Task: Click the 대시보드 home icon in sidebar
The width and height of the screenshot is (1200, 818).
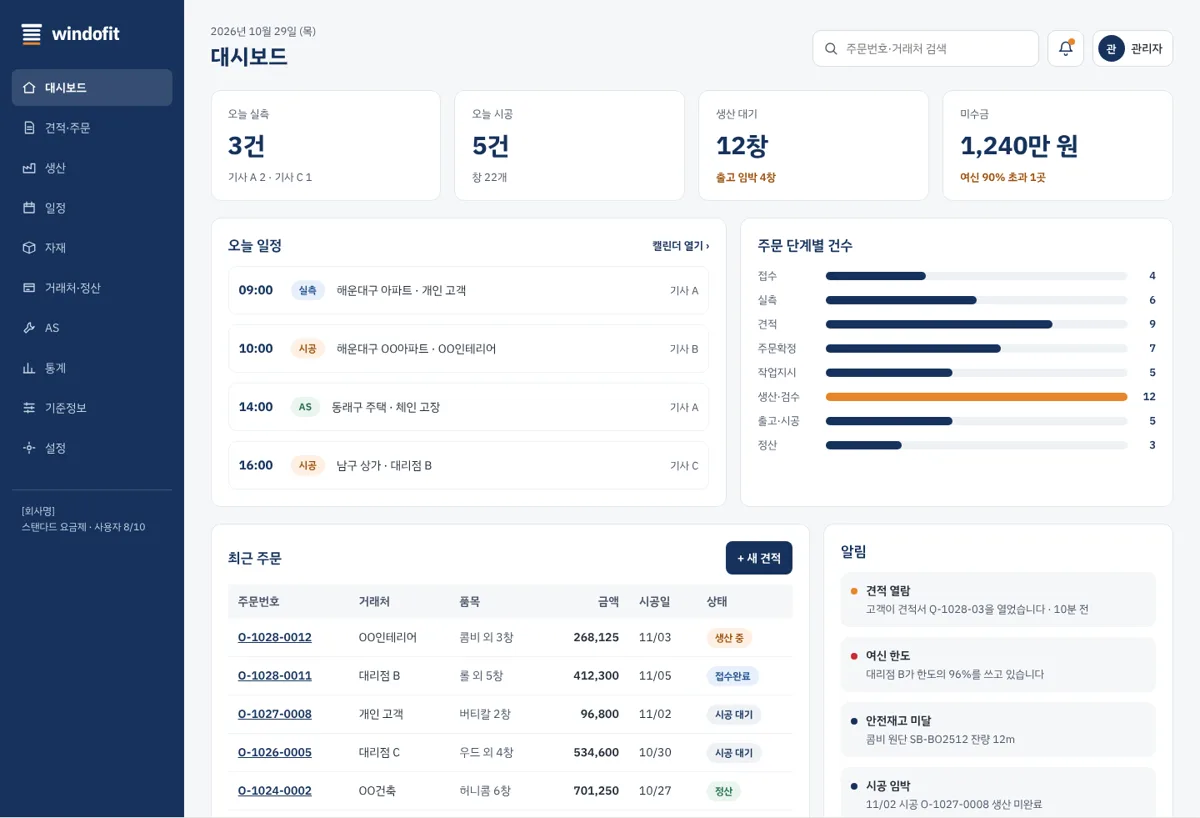Action: pyautogui.click(x=29, y=88)
